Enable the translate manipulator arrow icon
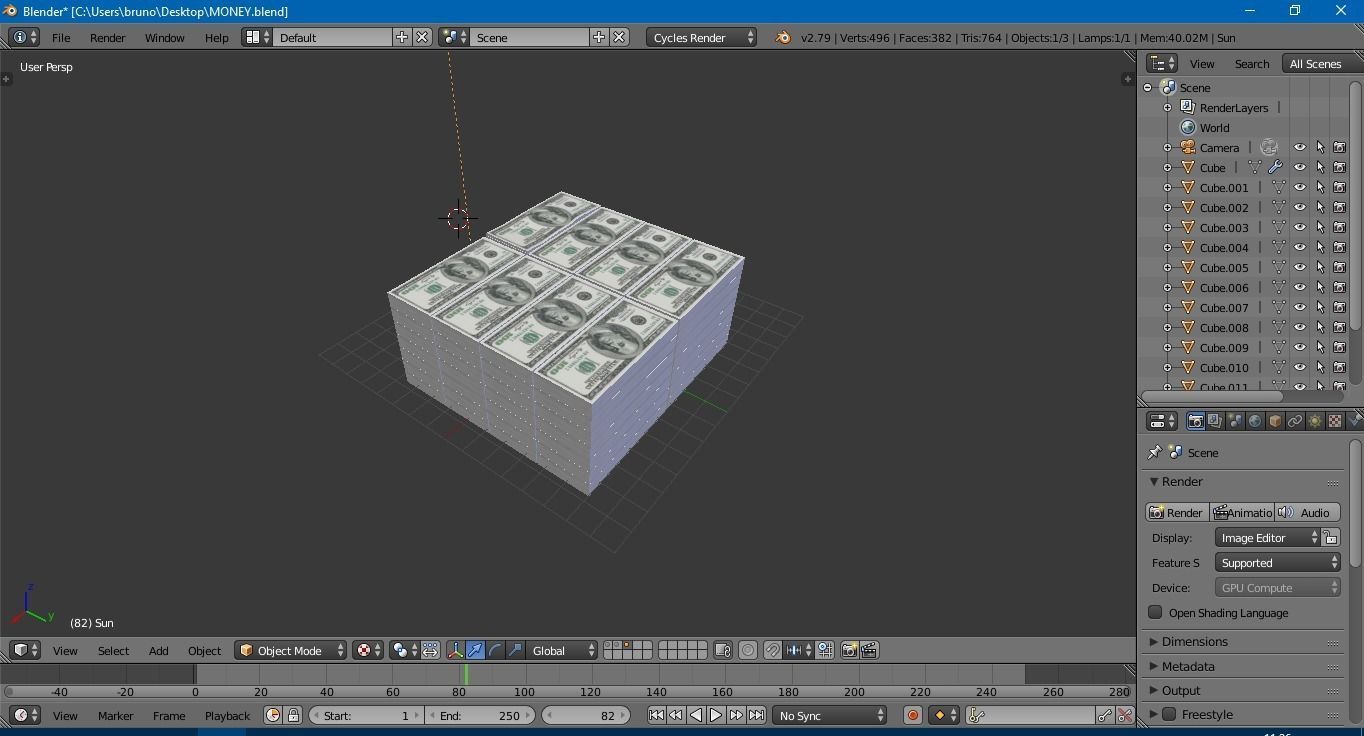 pos(473,650)
